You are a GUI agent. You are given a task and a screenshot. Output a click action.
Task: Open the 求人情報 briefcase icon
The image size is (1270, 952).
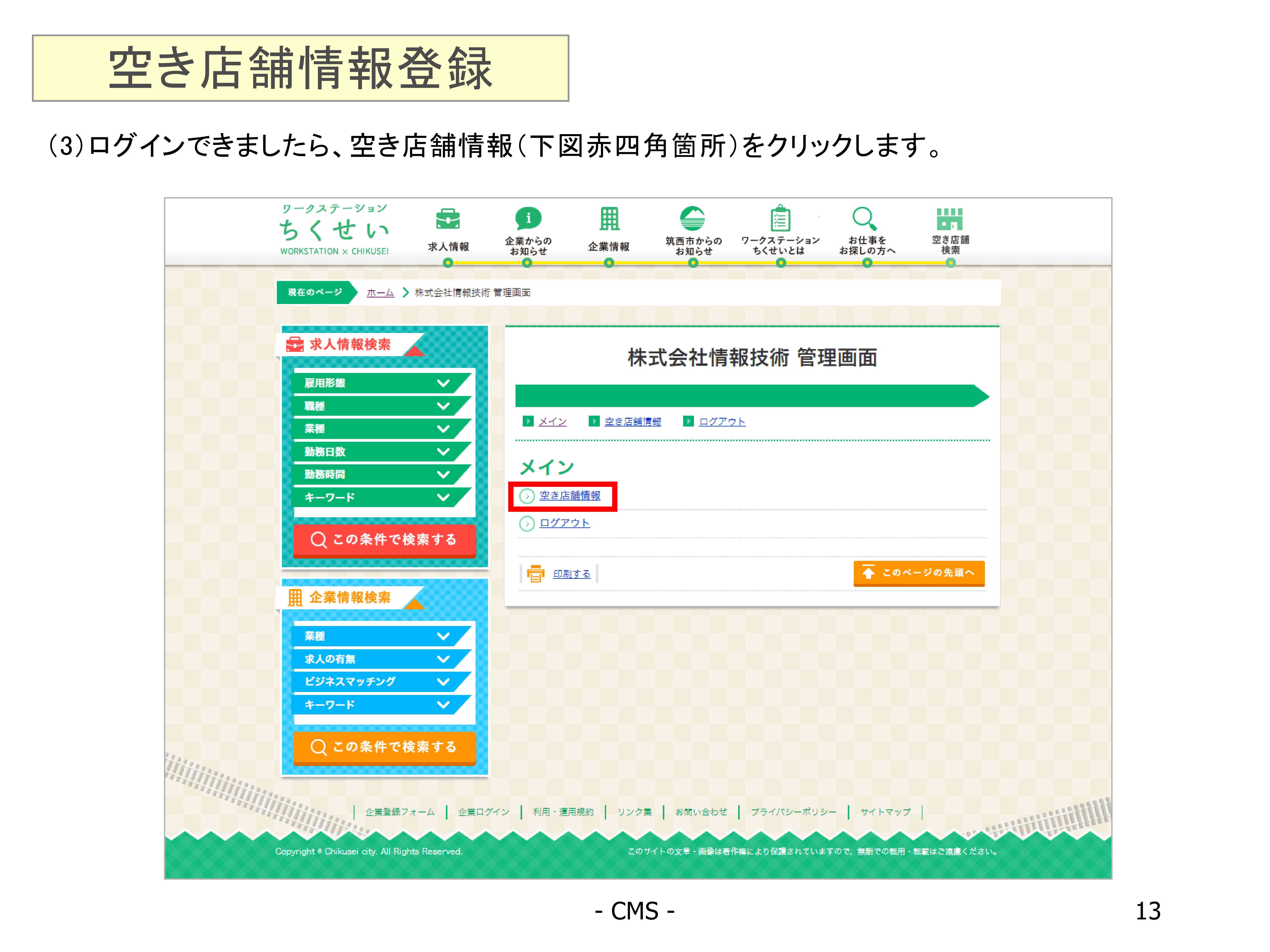coord(448,219)
